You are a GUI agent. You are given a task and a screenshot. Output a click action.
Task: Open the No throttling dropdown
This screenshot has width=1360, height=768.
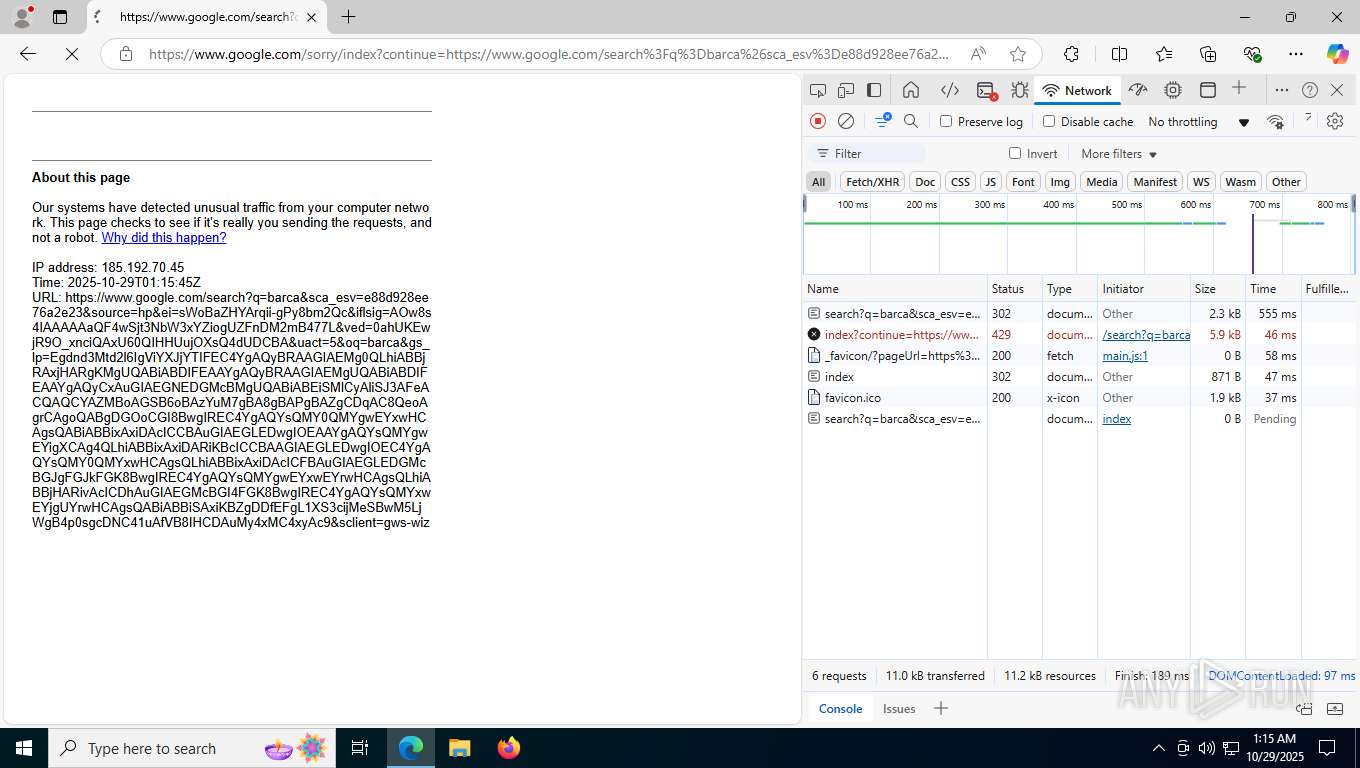(x=1198, y=122)
